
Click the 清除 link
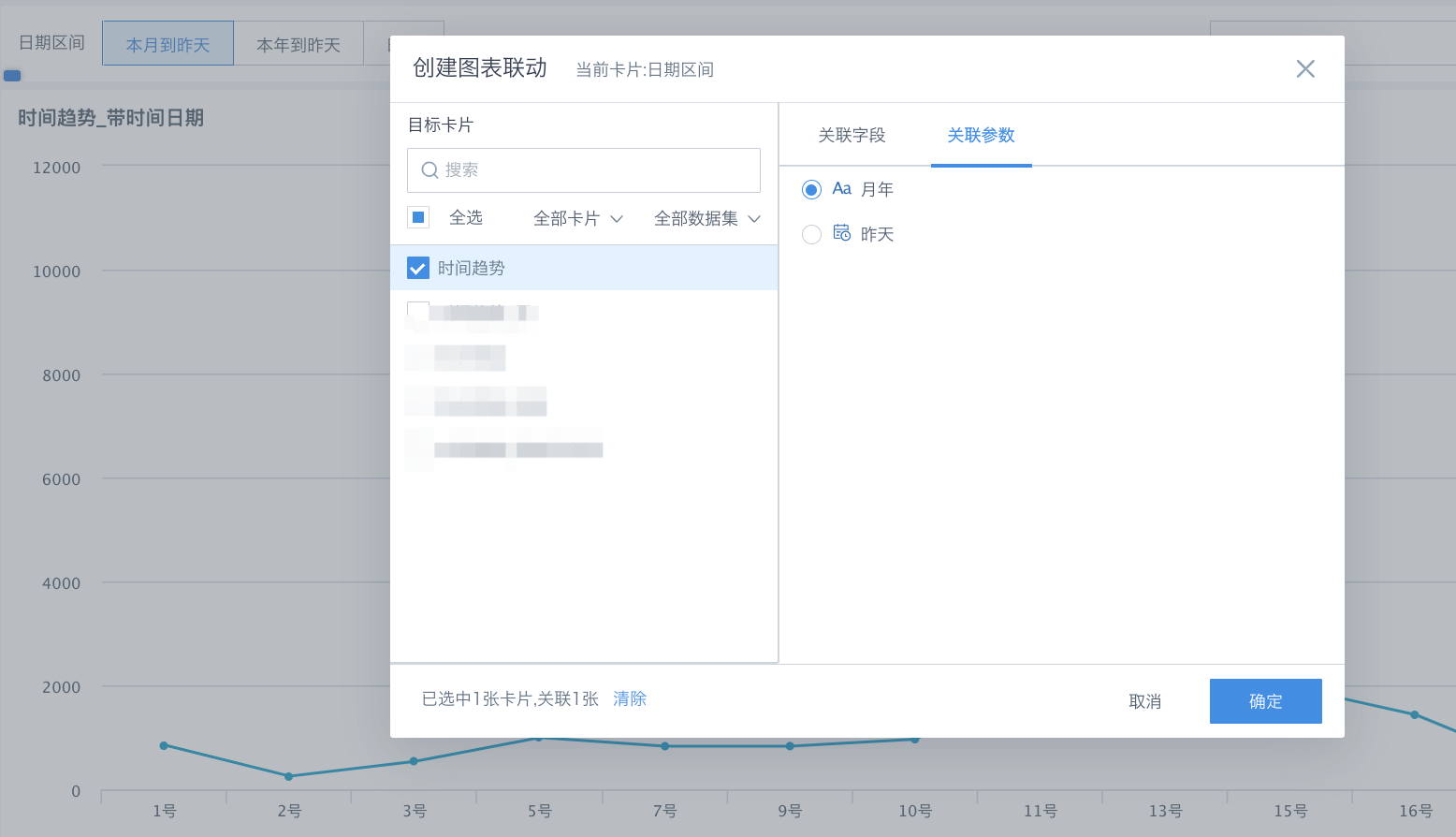click(630, 699)
